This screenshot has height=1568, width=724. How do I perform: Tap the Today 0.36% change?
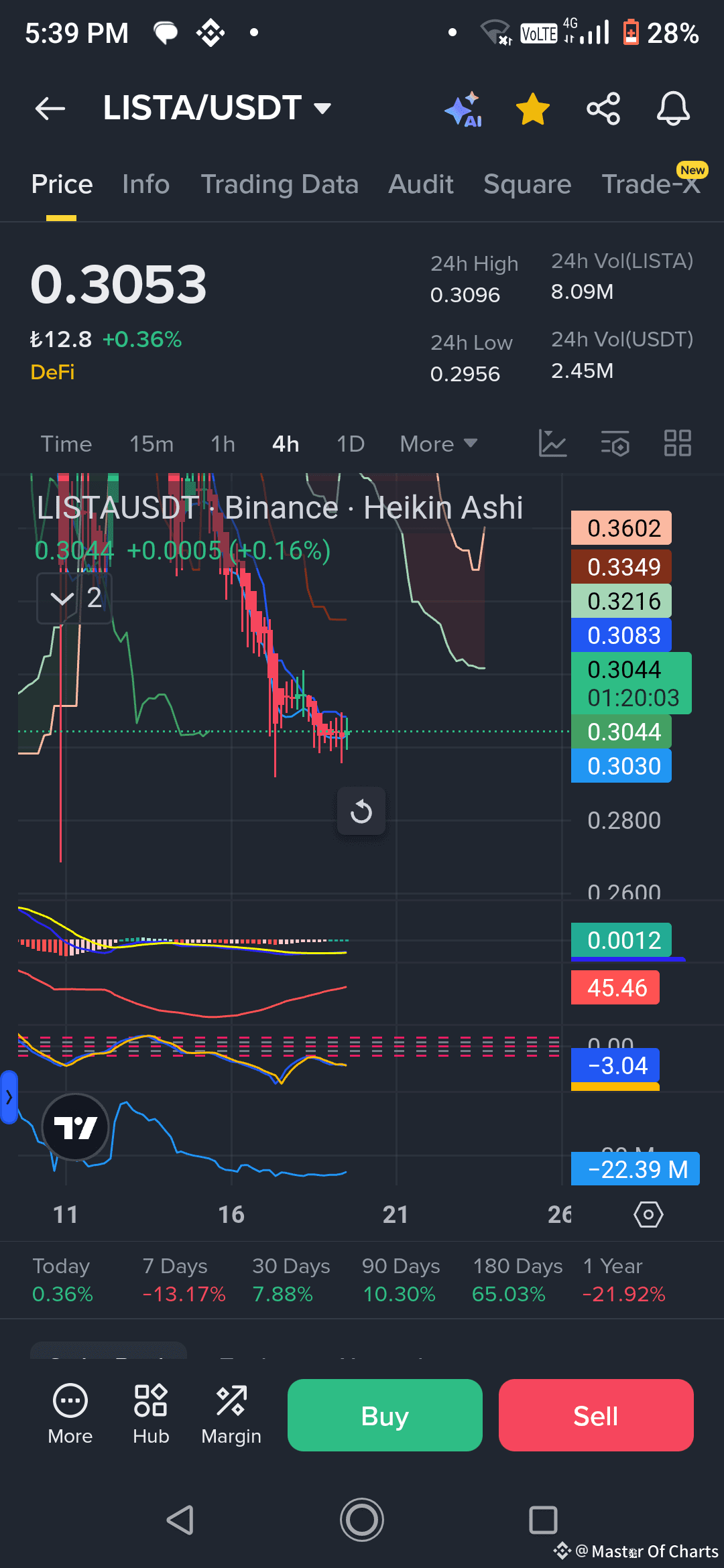62,1280
